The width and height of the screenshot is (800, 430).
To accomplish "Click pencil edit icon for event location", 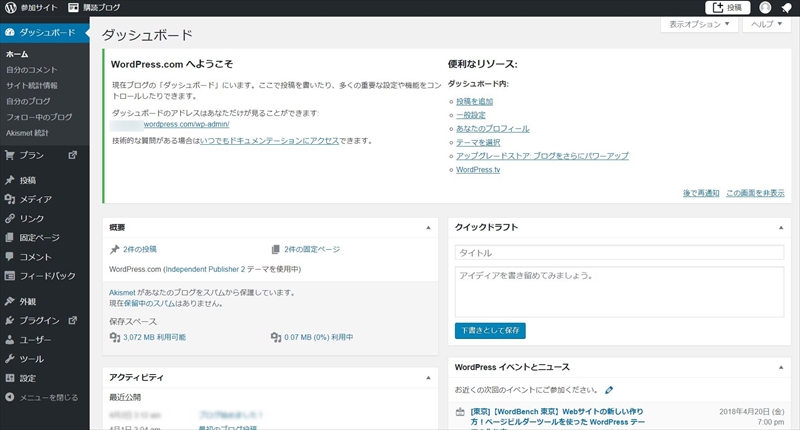I will (609, 390).
